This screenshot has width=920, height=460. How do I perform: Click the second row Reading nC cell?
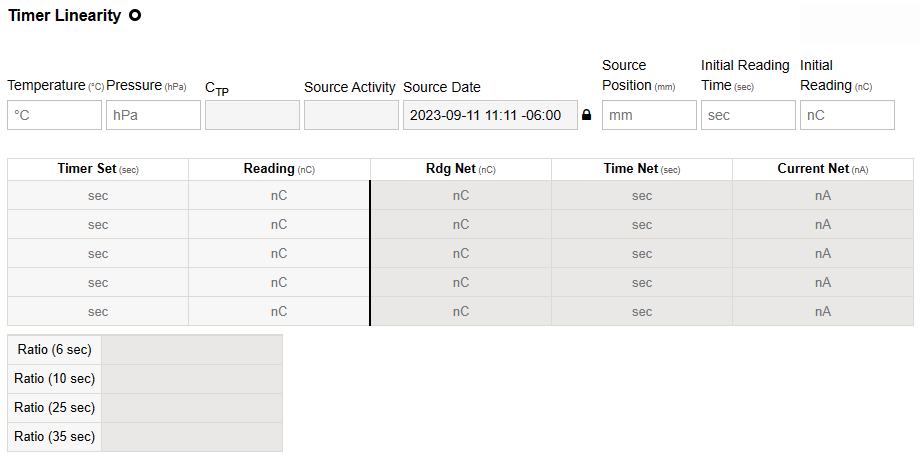click(x=279, y=225)
